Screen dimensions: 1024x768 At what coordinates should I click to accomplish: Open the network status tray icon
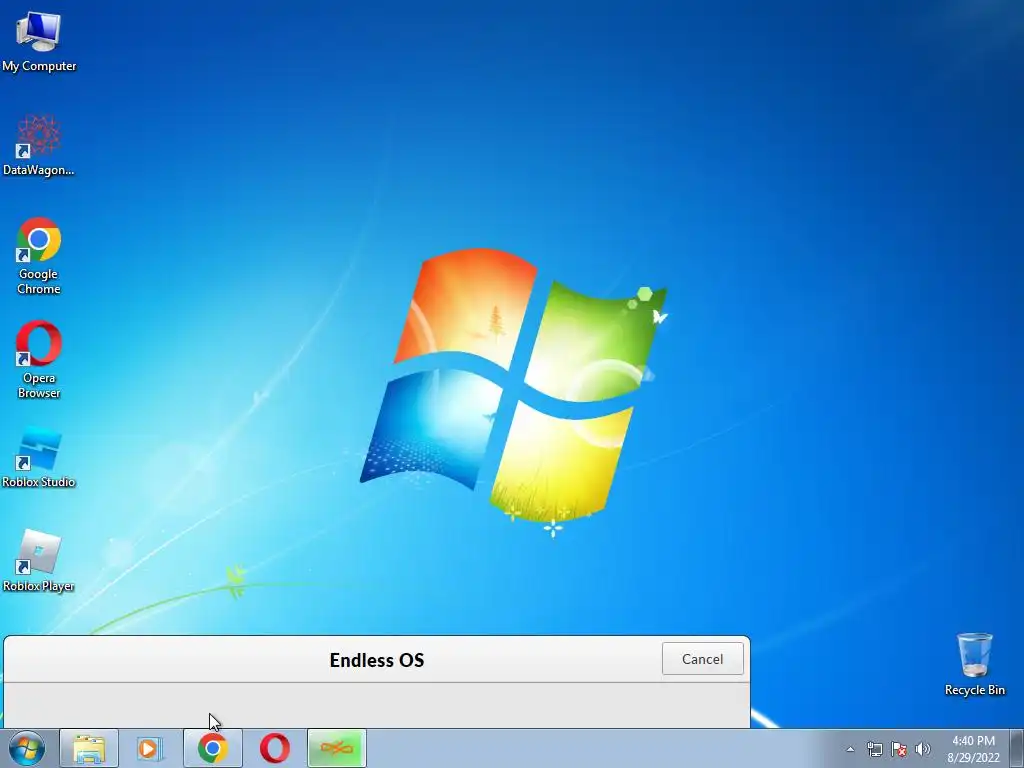tap(874, 749)
